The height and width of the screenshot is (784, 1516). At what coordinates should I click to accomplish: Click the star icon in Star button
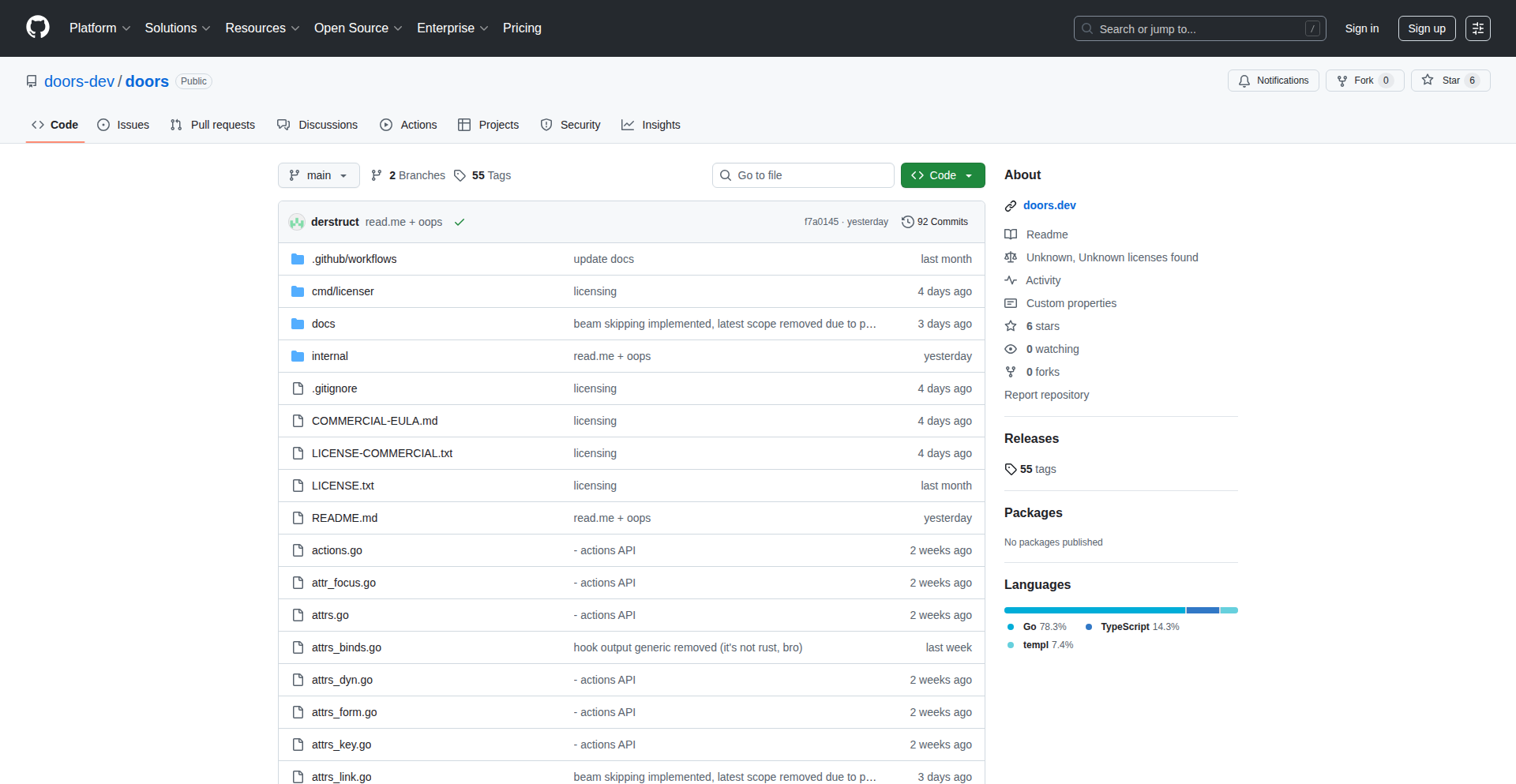point(1428,80)
